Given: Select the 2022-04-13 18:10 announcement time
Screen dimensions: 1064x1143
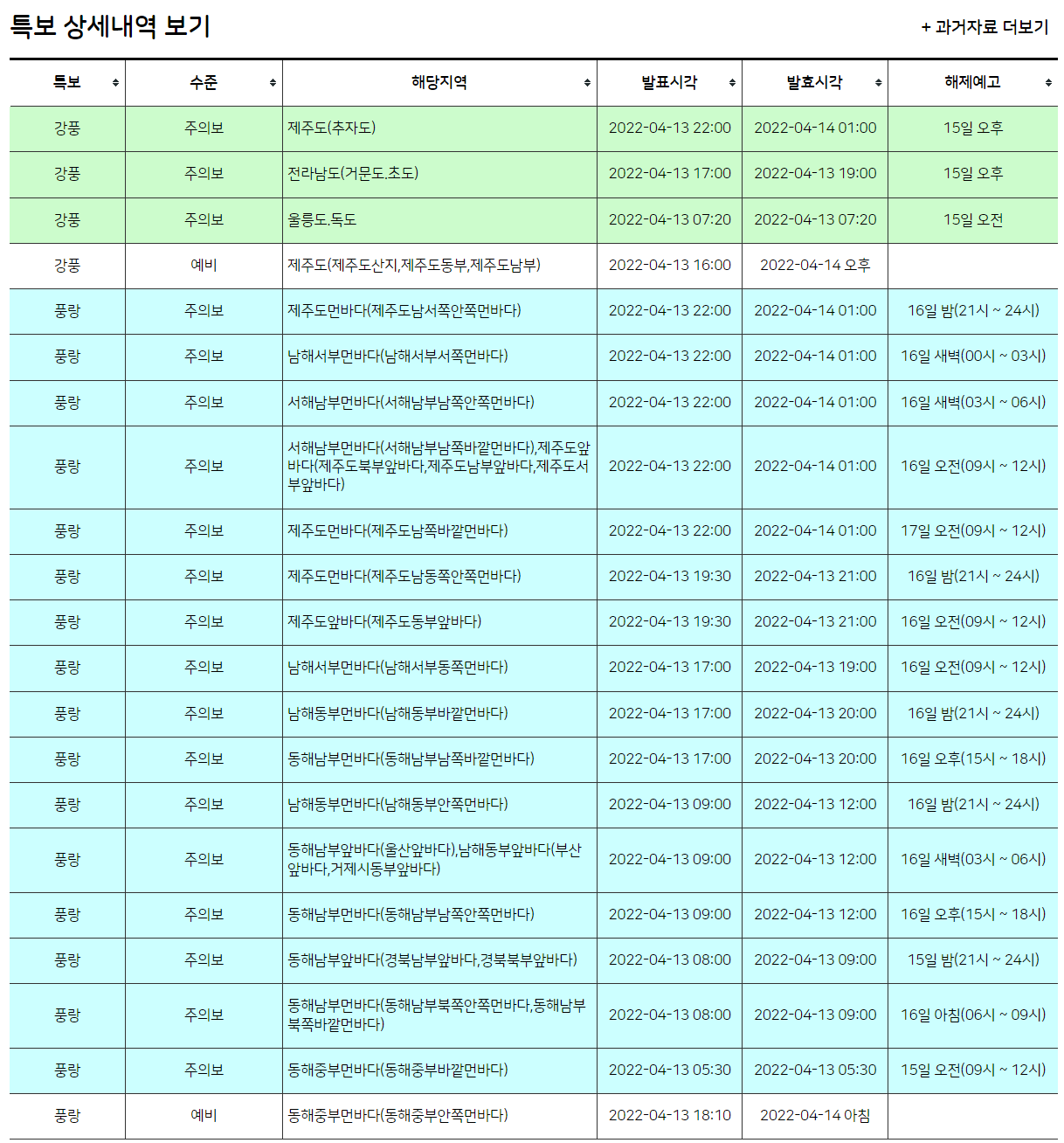Looking at the screenshot, I should pos(669,1115).
